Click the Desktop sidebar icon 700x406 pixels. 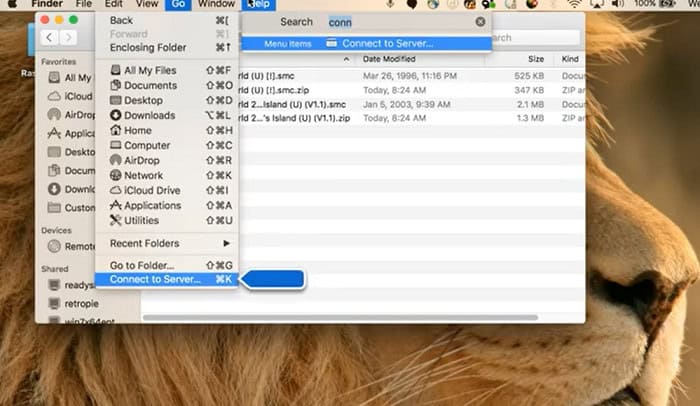click(54, 152)
